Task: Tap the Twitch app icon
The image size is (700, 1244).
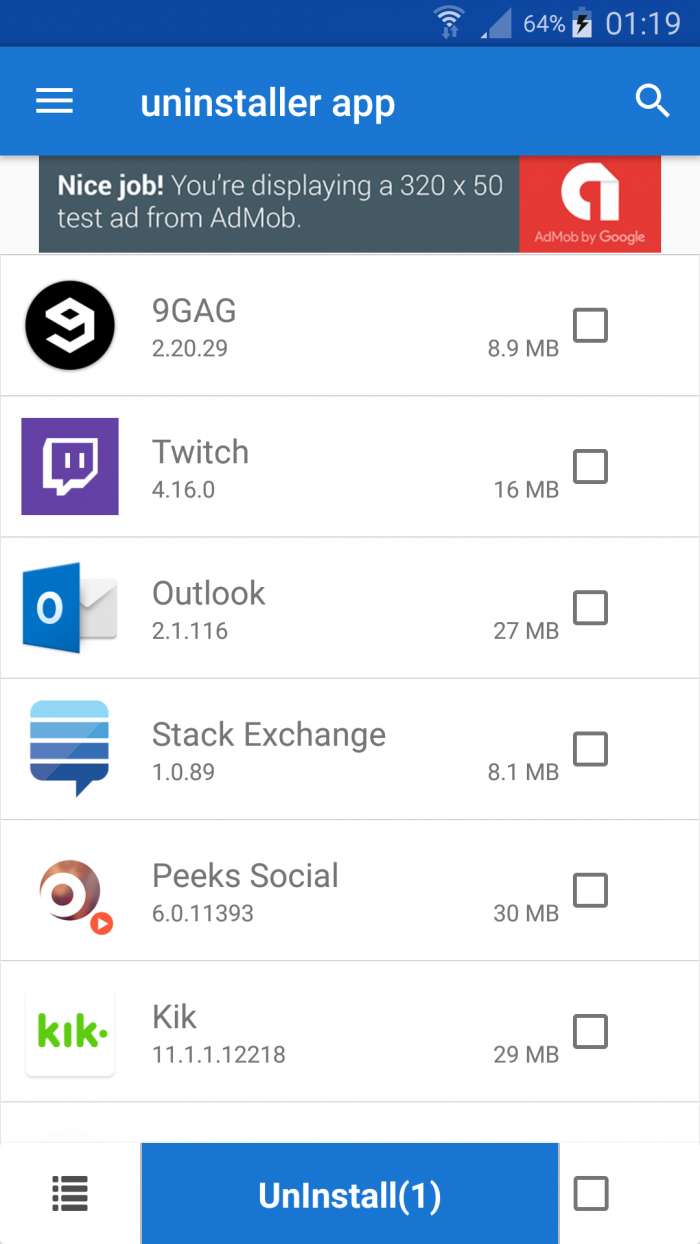Action: coord(70,466)
